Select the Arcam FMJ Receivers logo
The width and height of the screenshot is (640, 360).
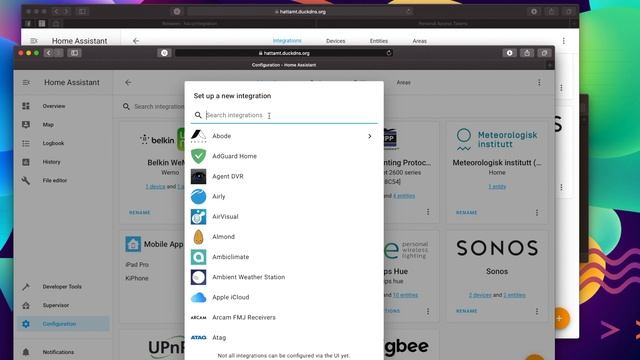[198, 317]
